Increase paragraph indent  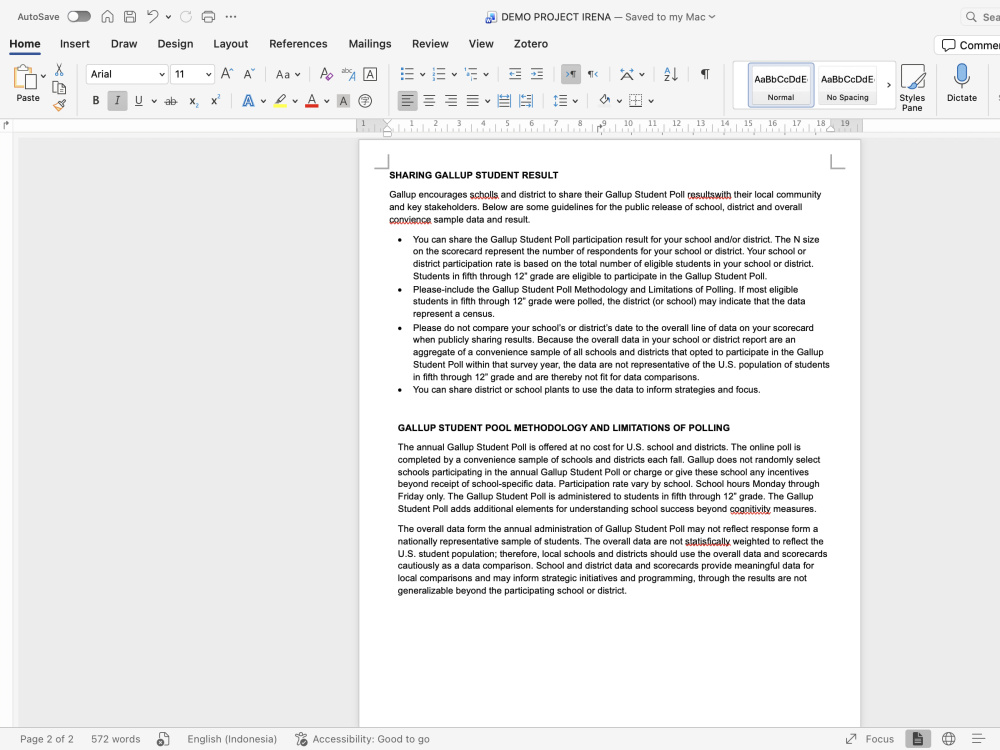point(537,74)
